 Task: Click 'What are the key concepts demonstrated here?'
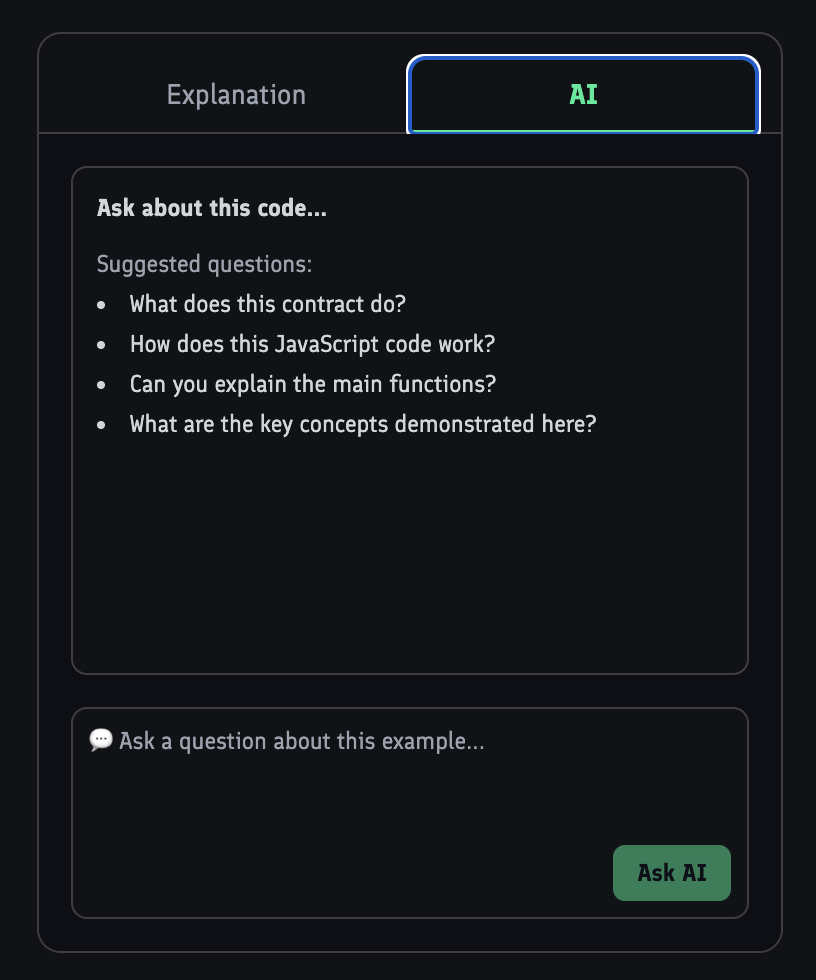(x=362, y=424)
